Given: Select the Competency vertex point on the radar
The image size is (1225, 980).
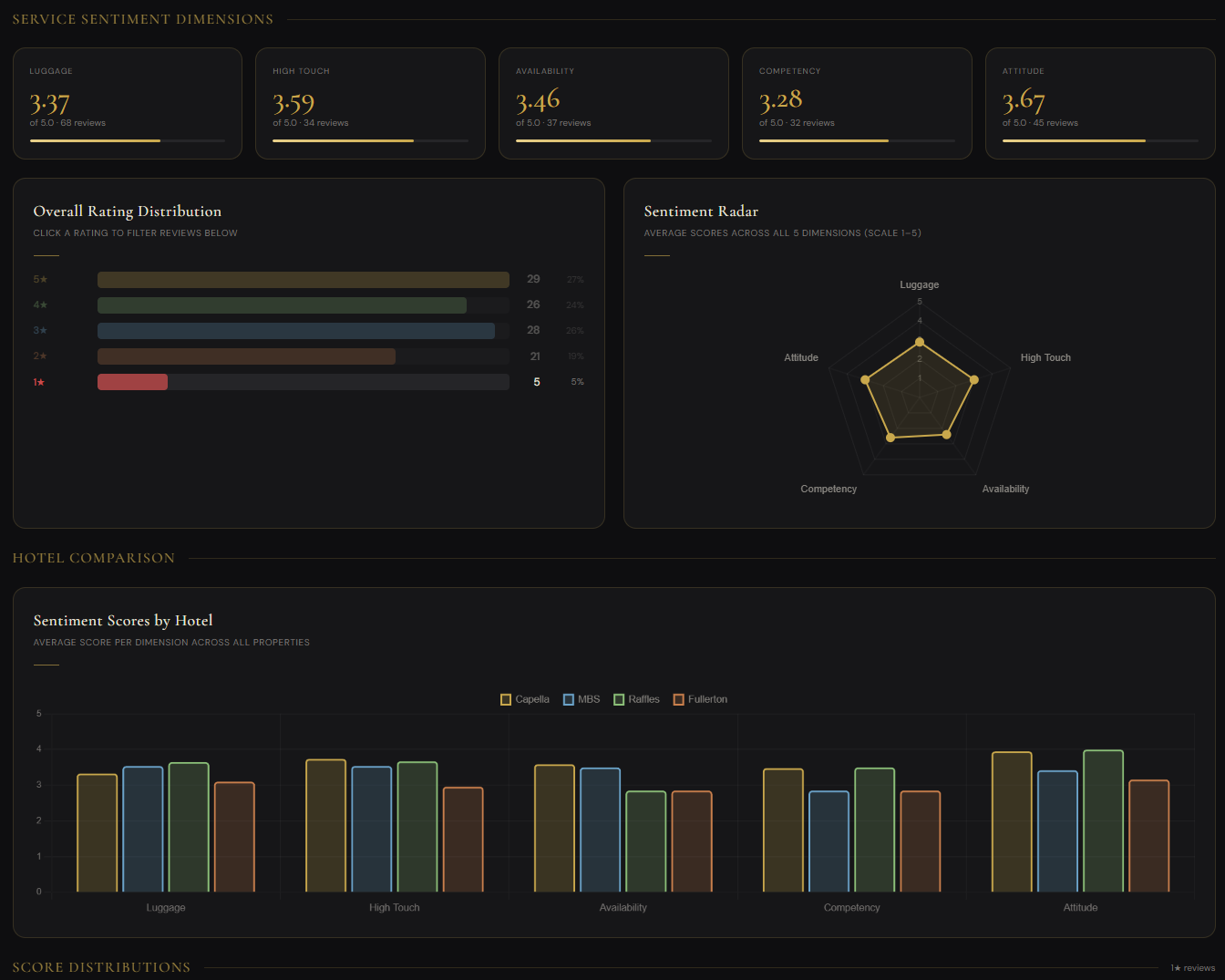Looking at the screenshot, I should pos(890,437).
